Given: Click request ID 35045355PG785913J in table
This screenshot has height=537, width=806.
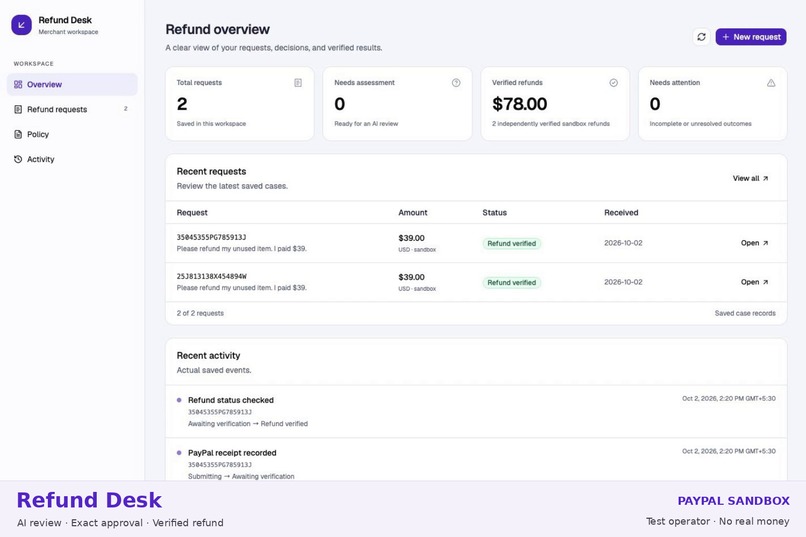Looking at the screenshot, I should 211,237.
